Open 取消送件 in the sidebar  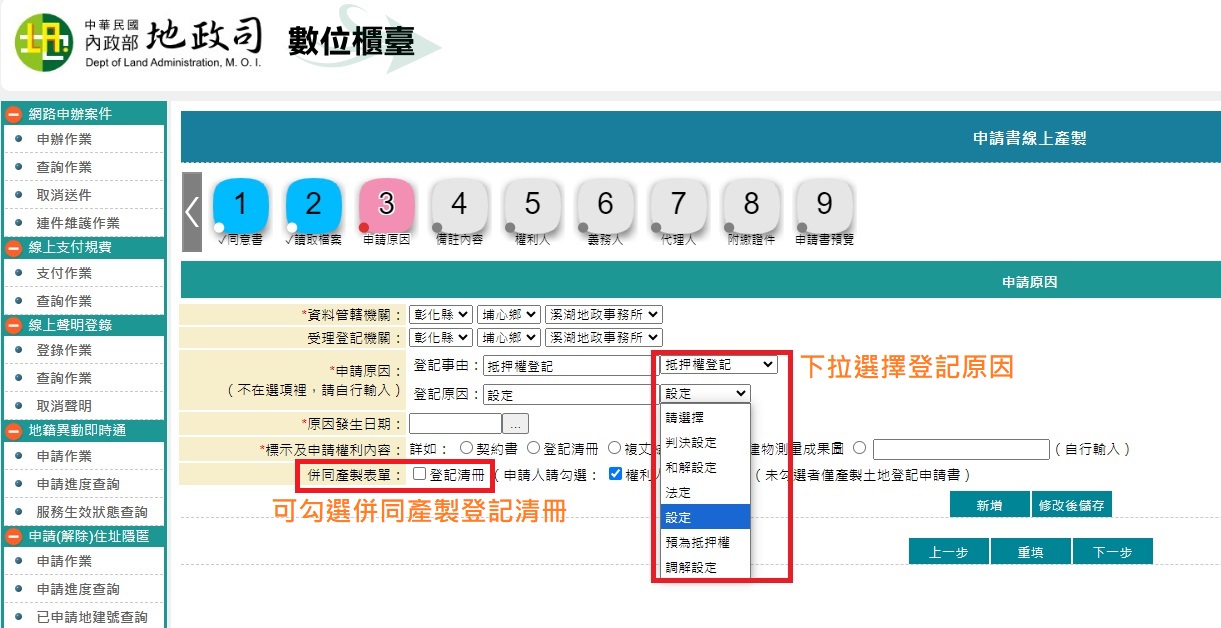coord(64,195)
